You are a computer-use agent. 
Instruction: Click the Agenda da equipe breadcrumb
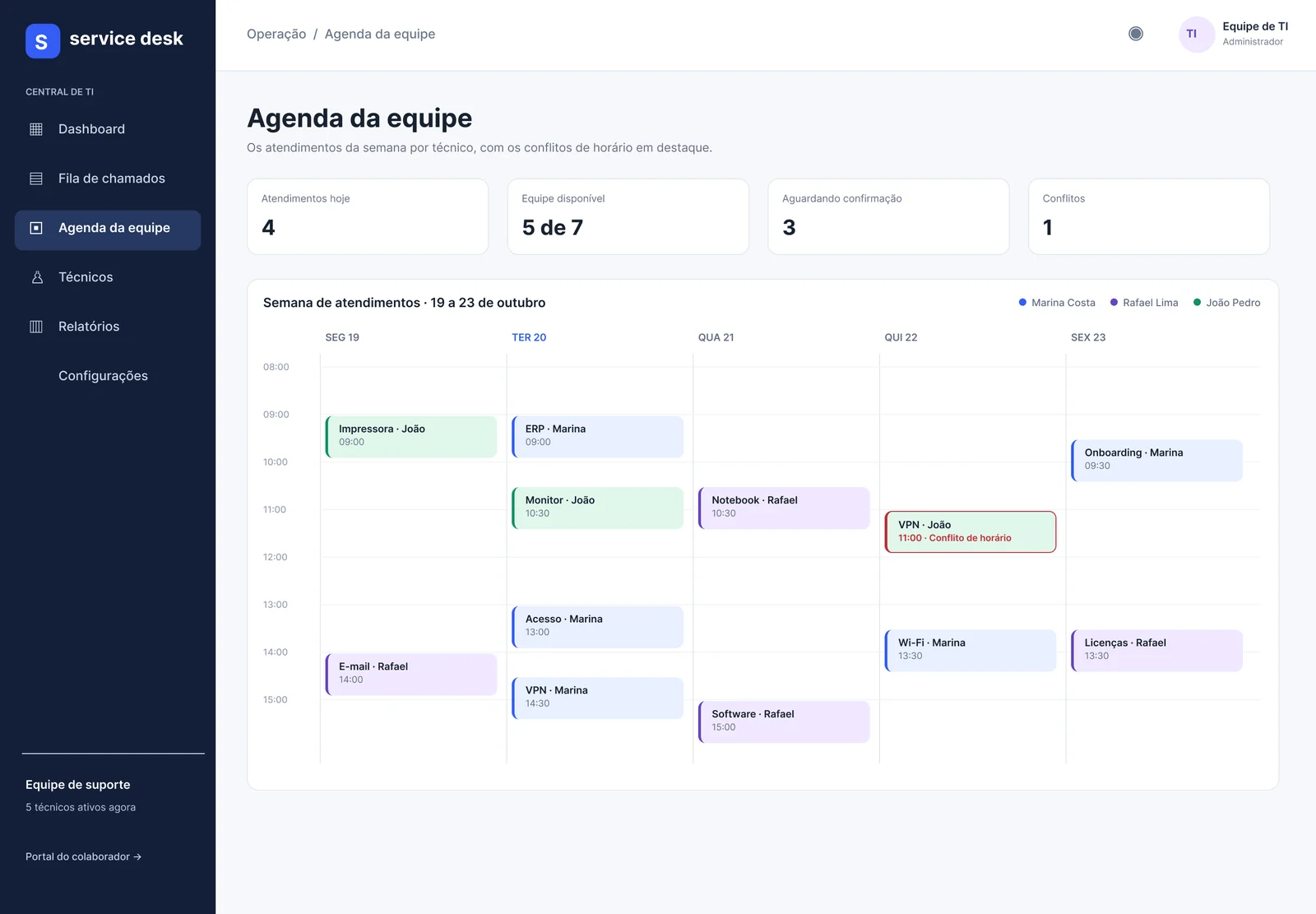tap(380, 34)
